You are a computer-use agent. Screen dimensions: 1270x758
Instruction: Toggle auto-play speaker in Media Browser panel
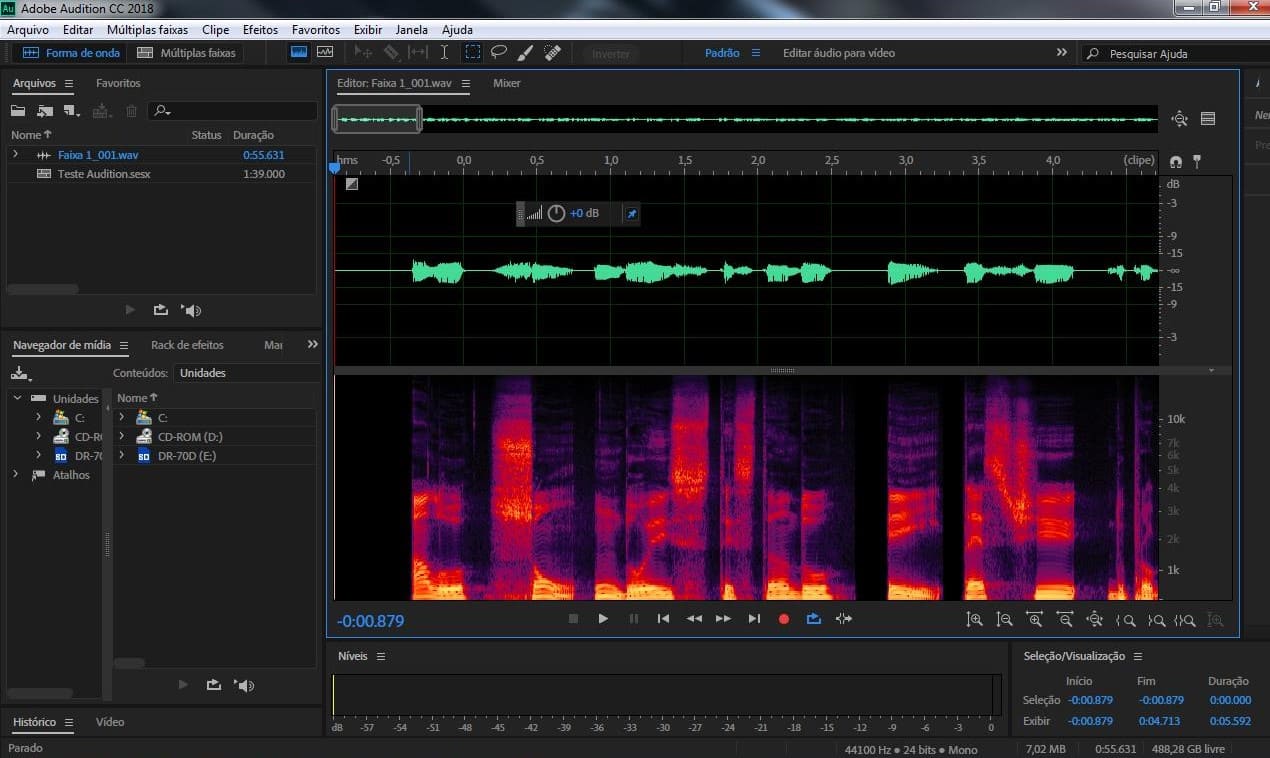(244, 685)
